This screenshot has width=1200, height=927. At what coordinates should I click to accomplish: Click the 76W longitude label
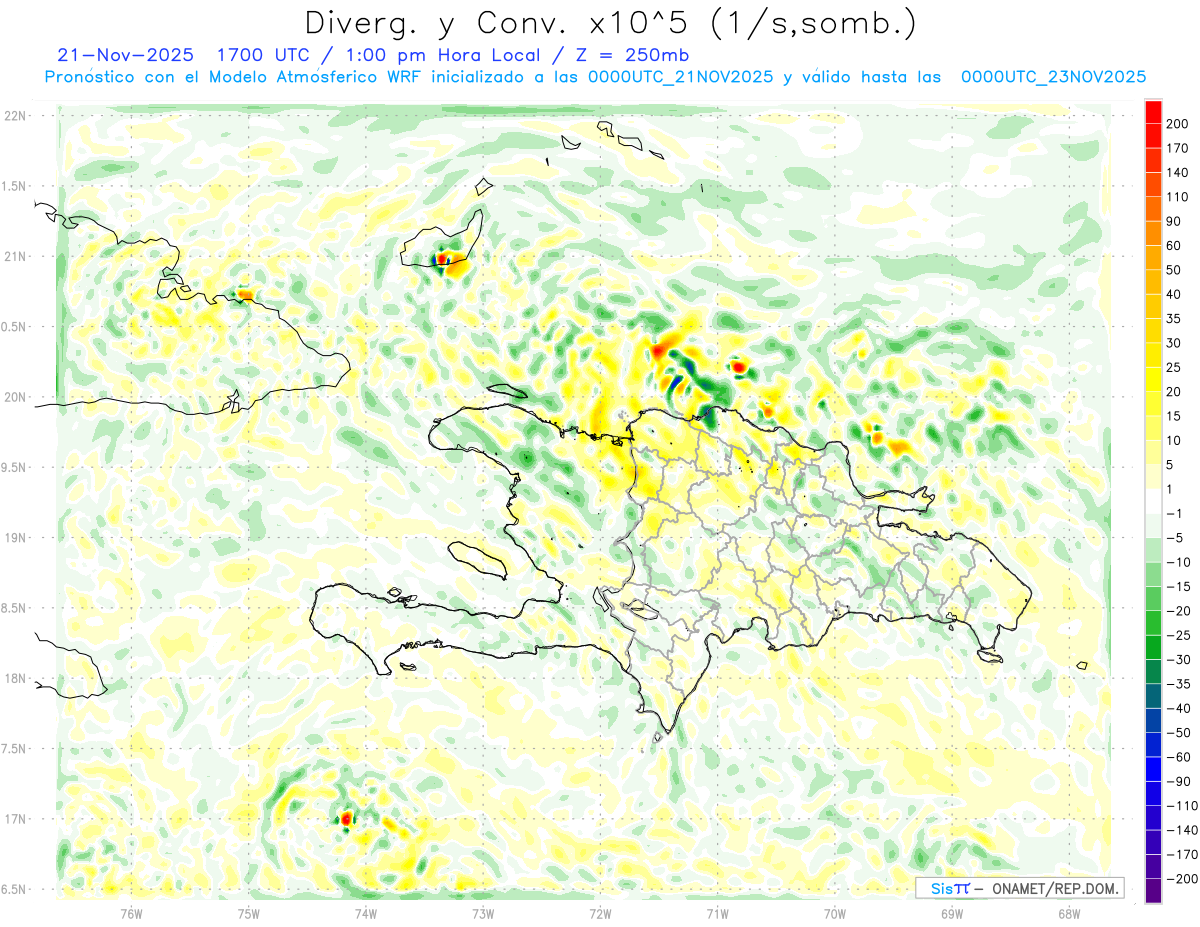[x=131, y=913]
